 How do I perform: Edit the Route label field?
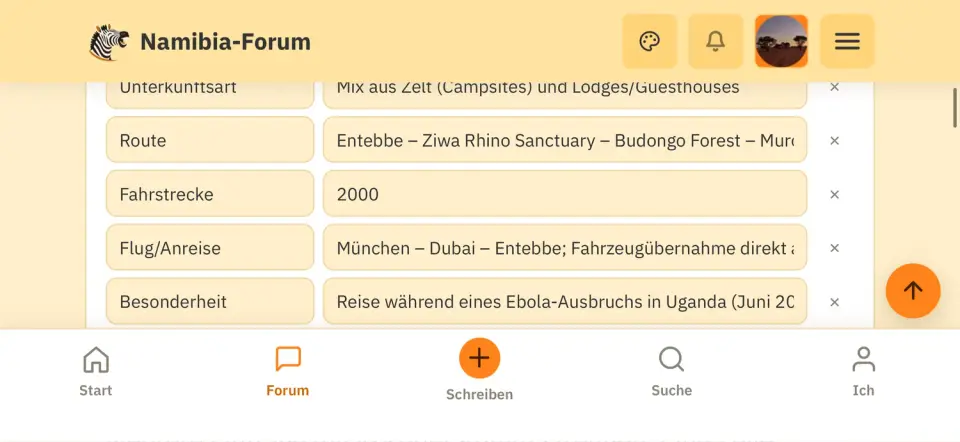pos(210,140)
